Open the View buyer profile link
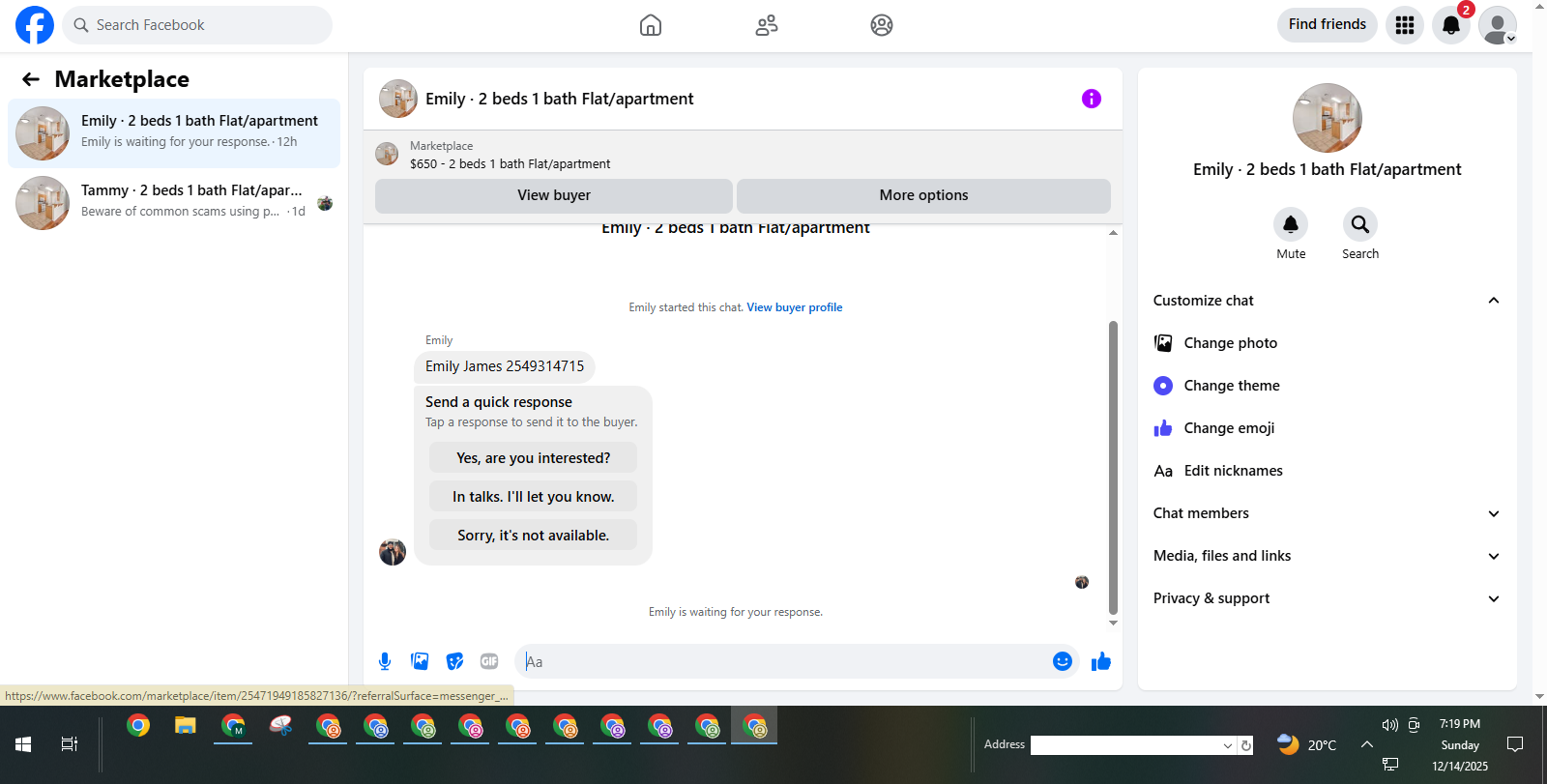 click(x=794, y=307)
